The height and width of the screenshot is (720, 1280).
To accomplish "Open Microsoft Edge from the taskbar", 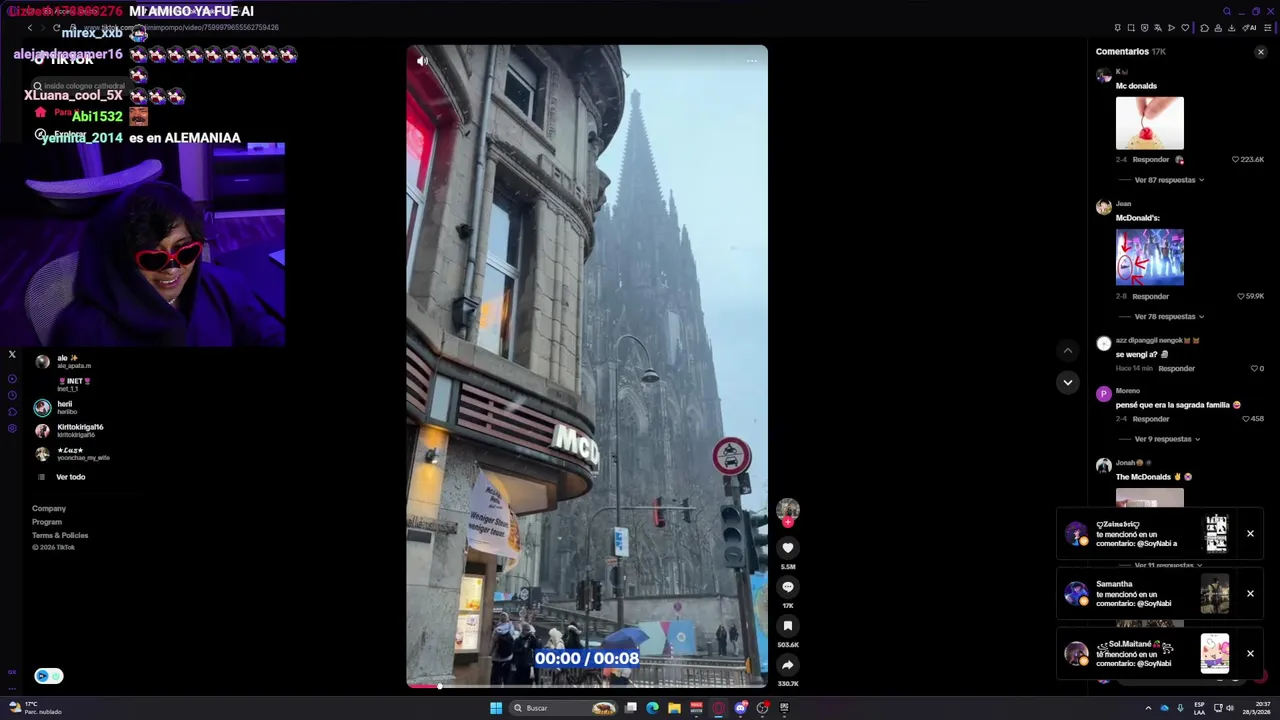I will pyautogui.click(x=653, y=708).
